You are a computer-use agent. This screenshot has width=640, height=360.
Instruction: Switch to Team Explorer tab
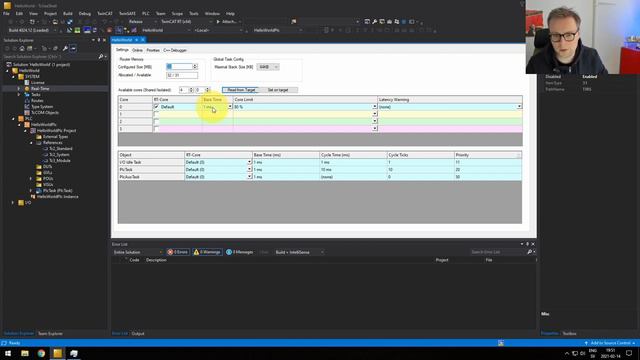click(x=50, y=334)
